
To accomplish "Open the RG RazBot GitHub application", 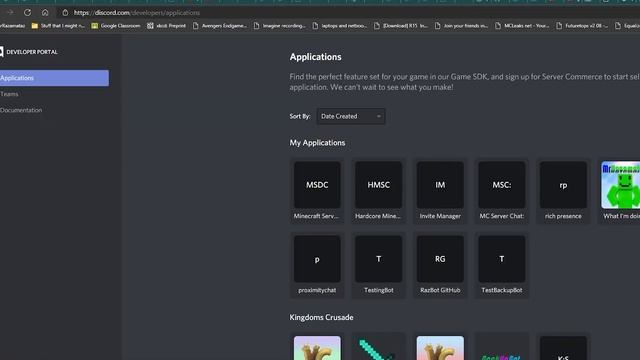I will (x=440, y=265).
